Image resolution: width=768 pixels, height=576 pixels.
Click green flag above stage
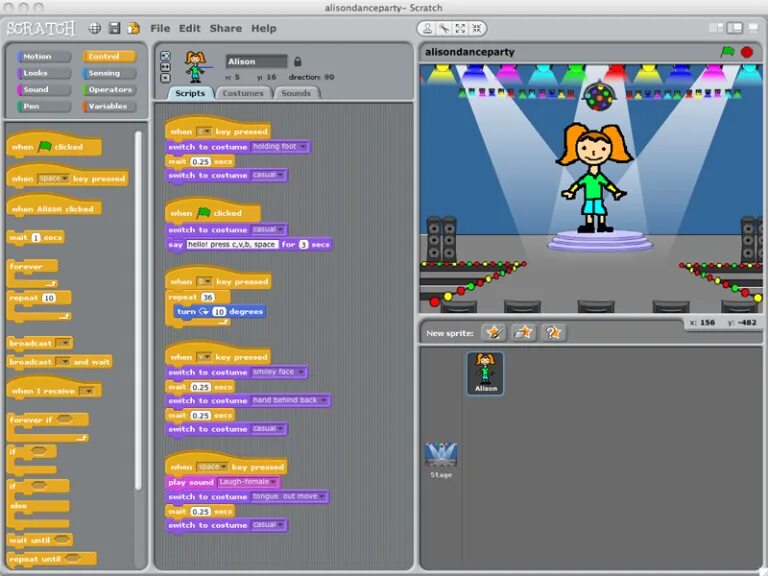click(x=727, y=51)
